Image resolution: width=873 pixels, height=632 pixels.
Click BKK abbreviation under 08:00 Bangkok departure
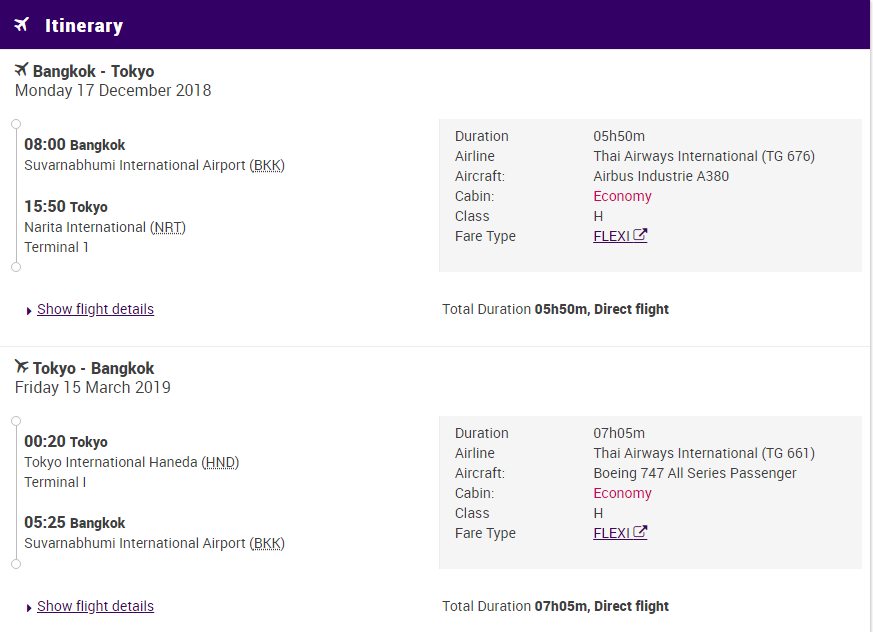(x=267, y=165)
